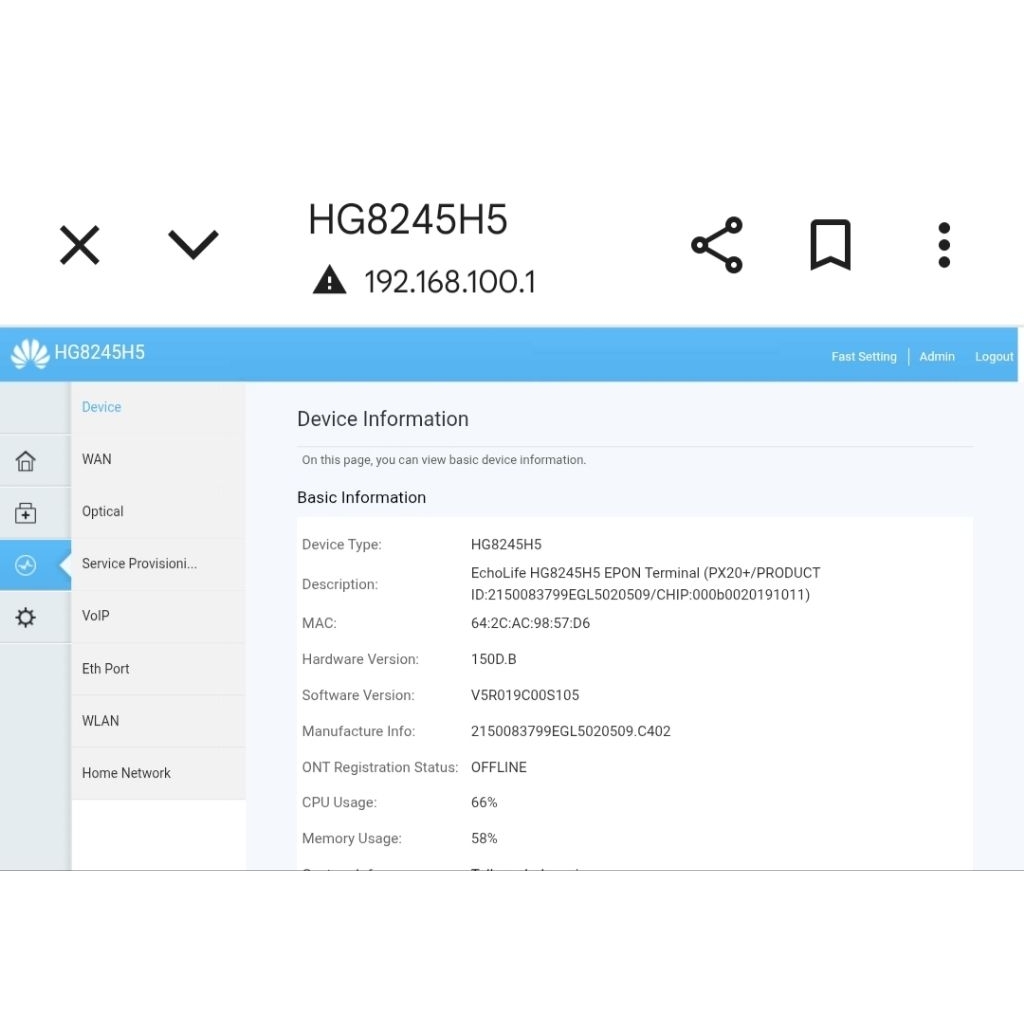Image resolution: width=1024 pixels, height=1024 pixels.
Task: Open Service Provisioning menu item
Action: (x=139, y=563)
